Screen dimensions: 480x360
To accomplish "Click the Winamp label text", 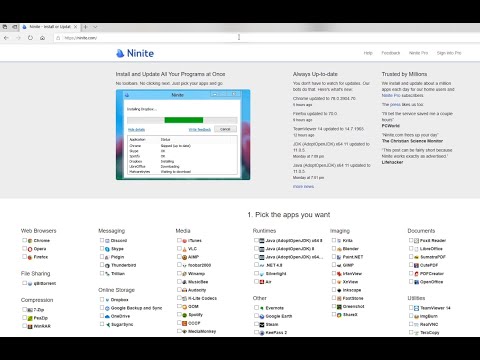I will click(197, 274).
